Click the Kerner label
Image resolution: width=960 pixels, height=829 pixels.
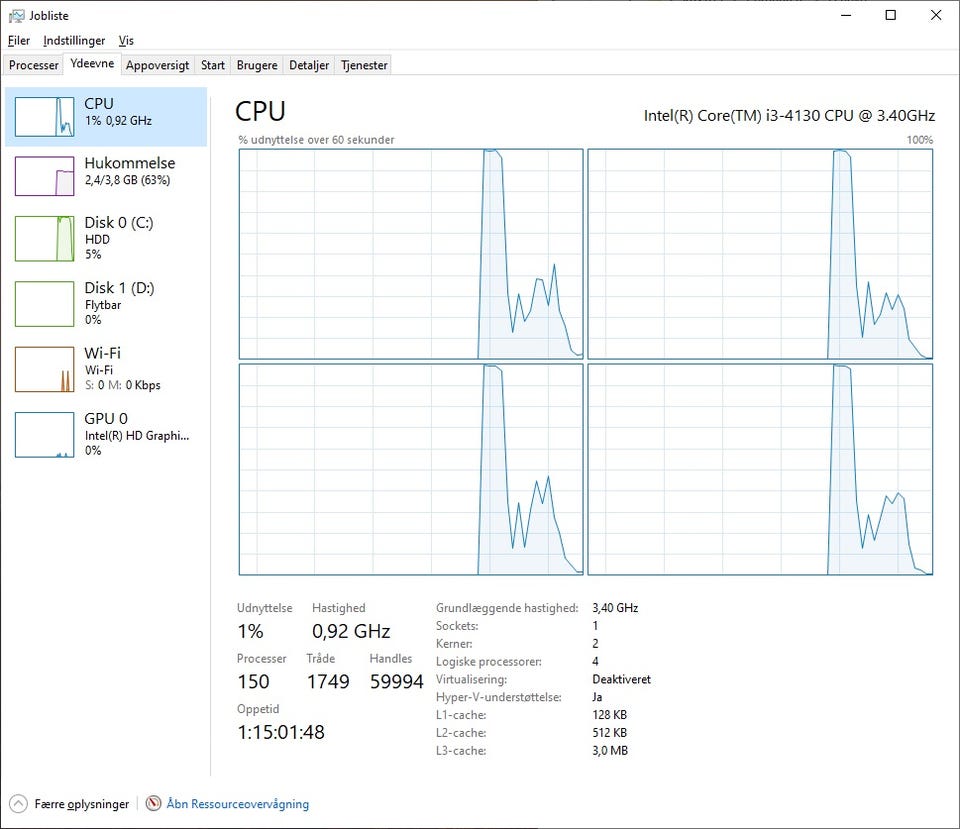tap(454, 643)
